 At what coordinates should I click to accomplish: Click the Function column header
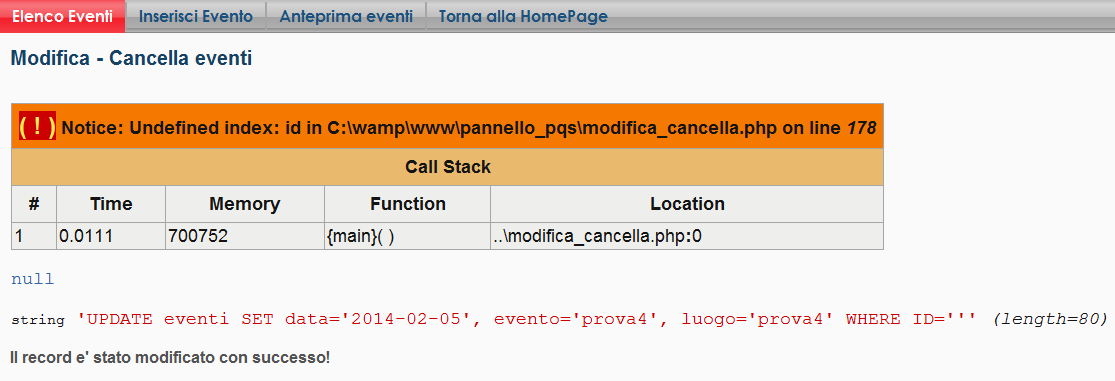[407, 204]
